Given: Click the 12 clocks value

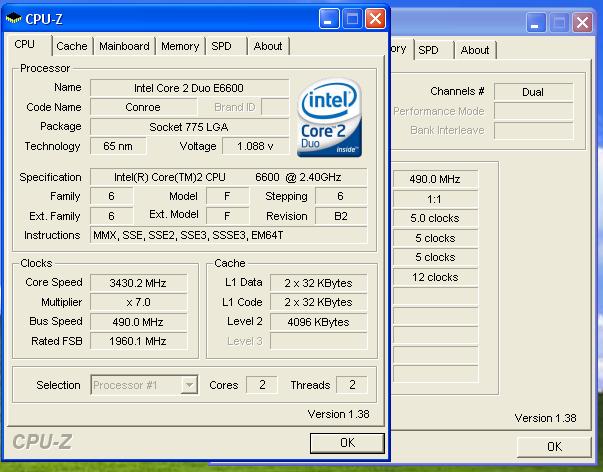Looking at the screenshot, I should (x=435, y=277).
